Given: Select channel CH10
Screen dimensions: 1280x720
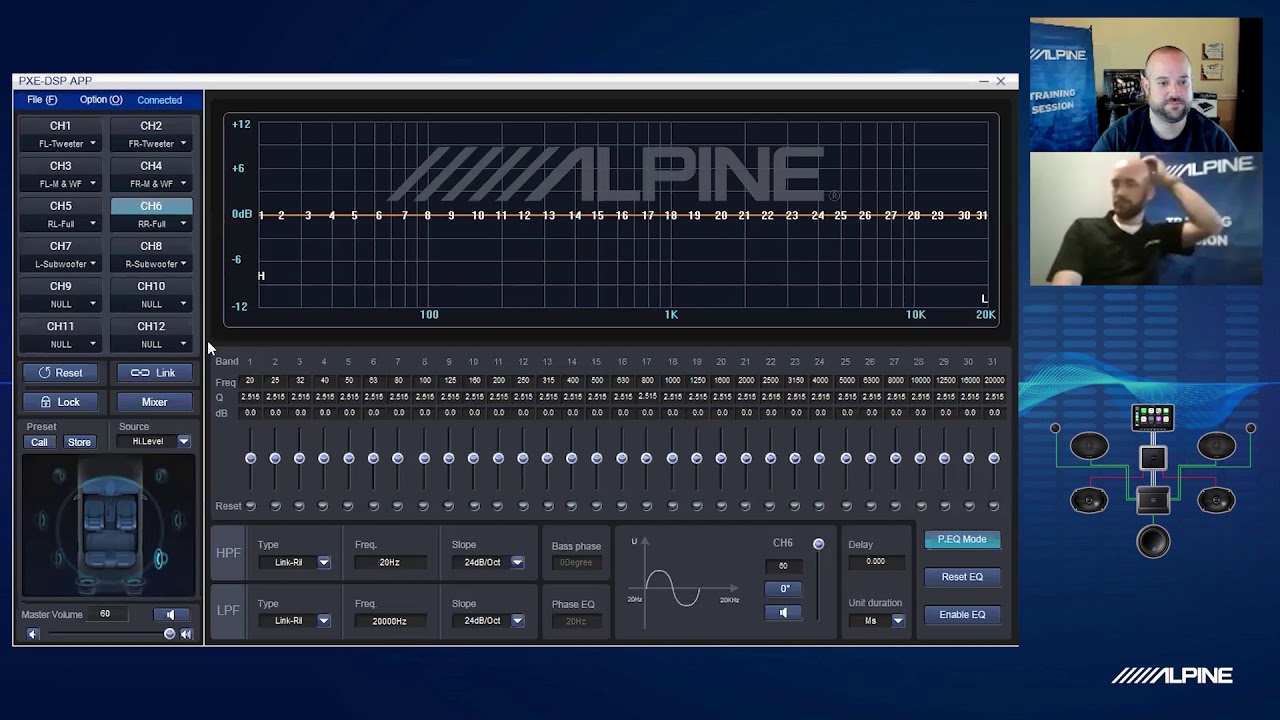Looking at the screenshot, I should [151, 286].
